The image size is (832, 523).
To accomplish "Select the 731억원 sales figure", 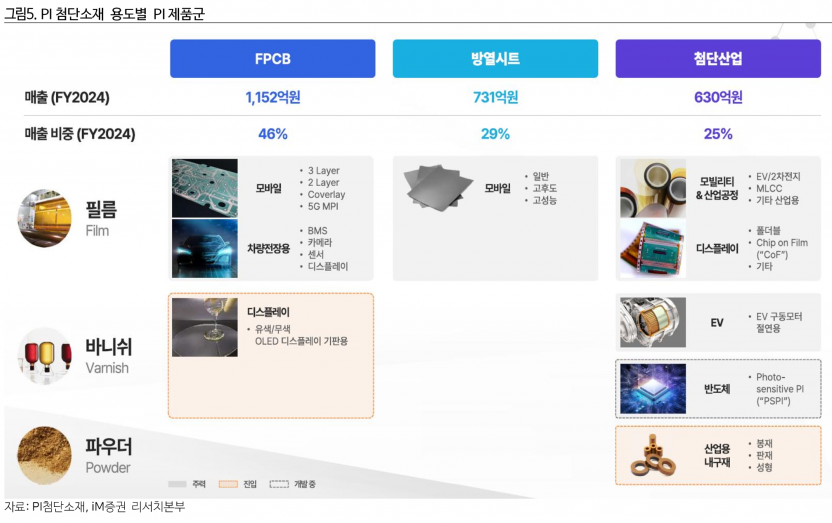I will [496, 97].
